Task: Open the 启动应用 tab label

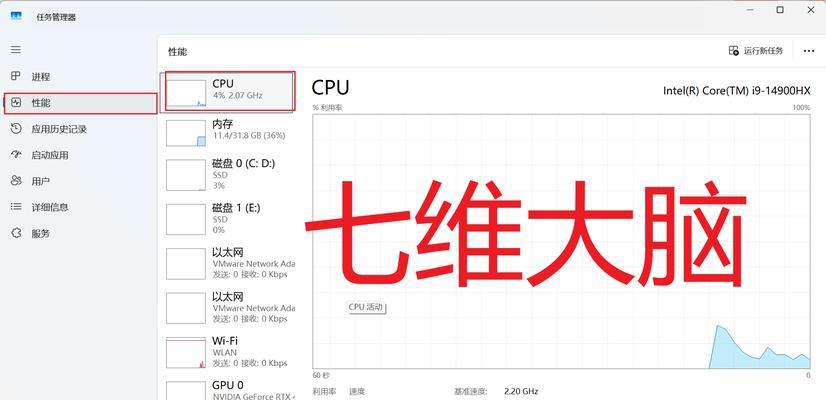Action: [x=50, y=155]
